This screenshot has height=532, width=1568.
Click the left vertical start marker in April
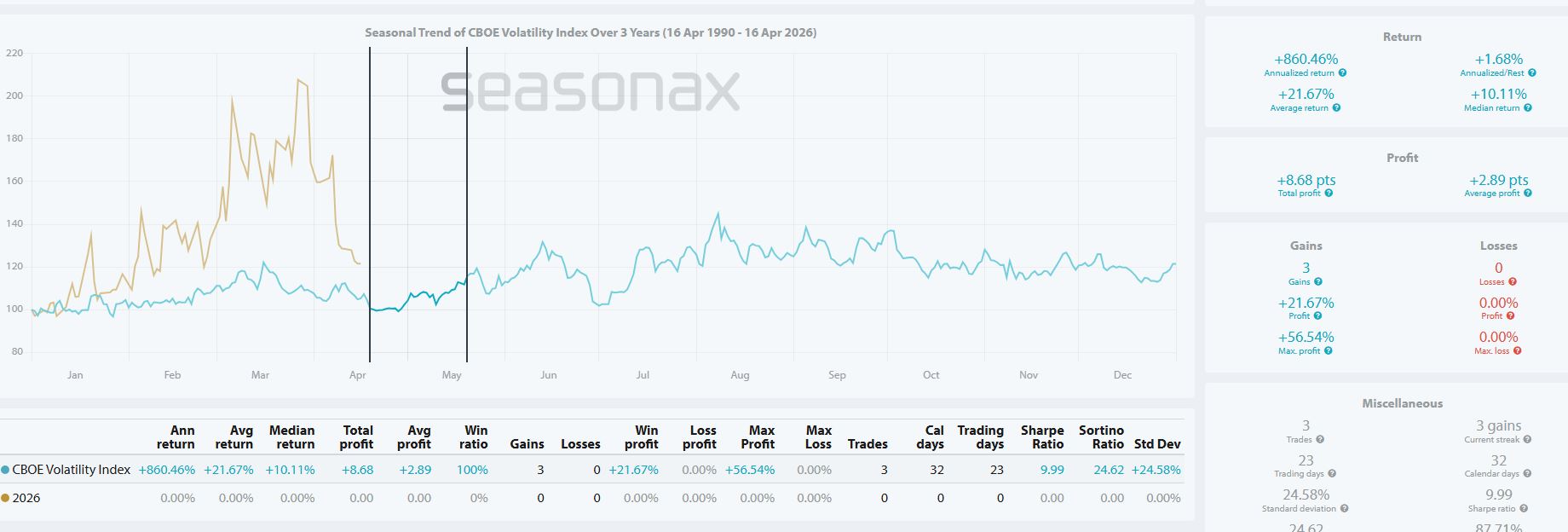pos(370,205)
